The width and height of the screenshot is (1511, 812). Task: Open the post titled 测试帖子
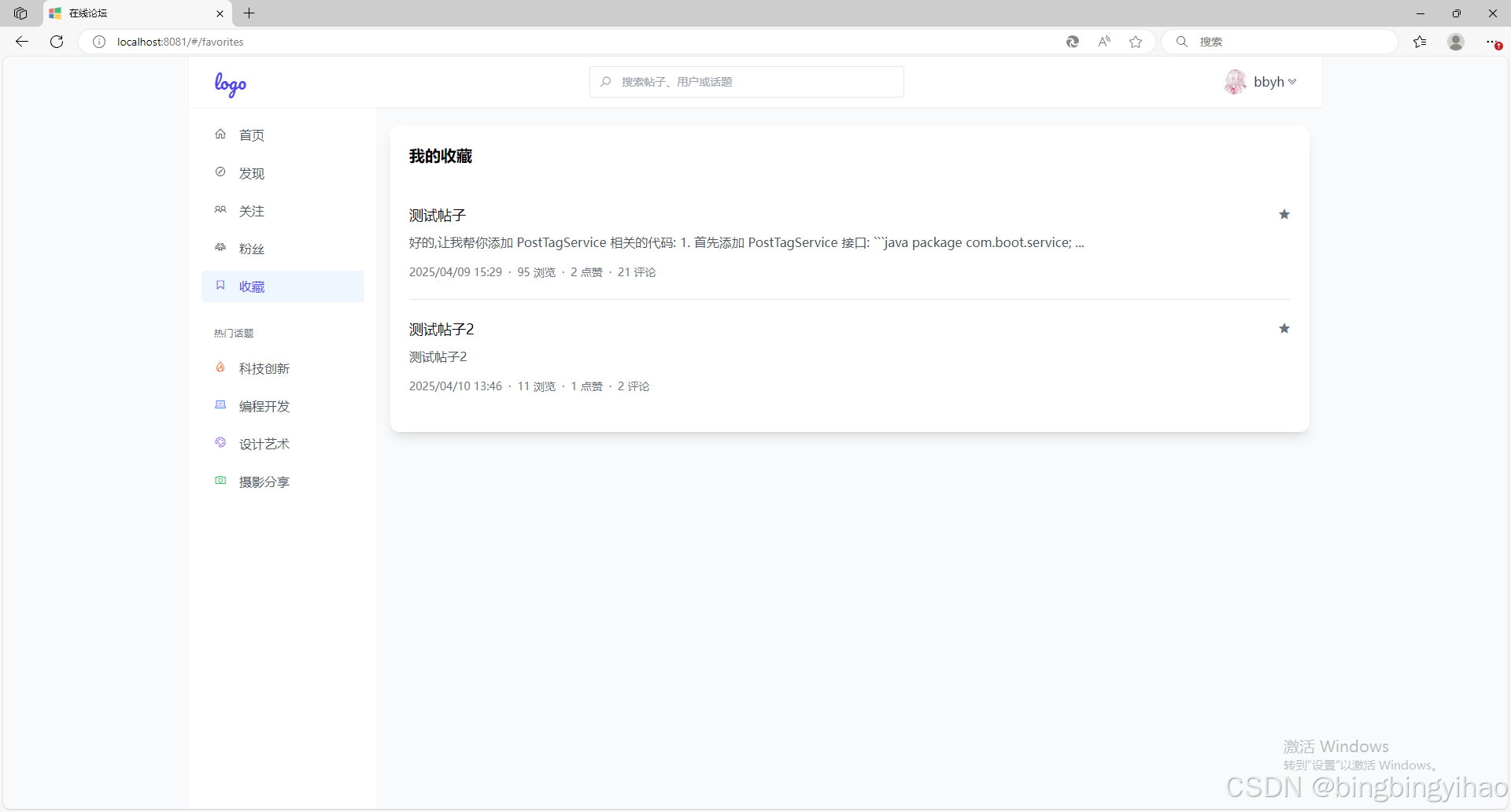(x=438, y=216)
